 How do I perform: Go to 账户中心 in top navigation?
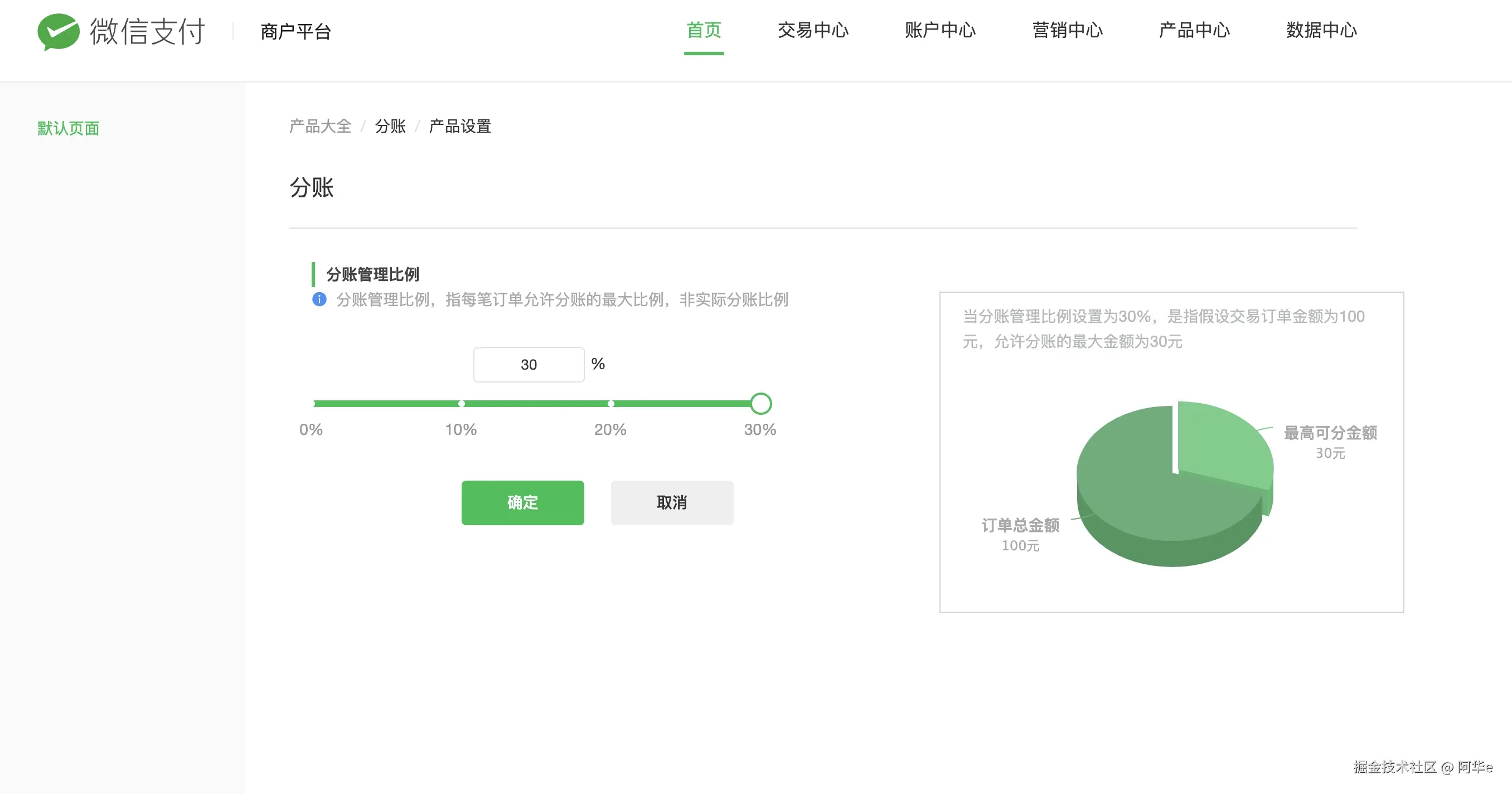coord(940,31)
